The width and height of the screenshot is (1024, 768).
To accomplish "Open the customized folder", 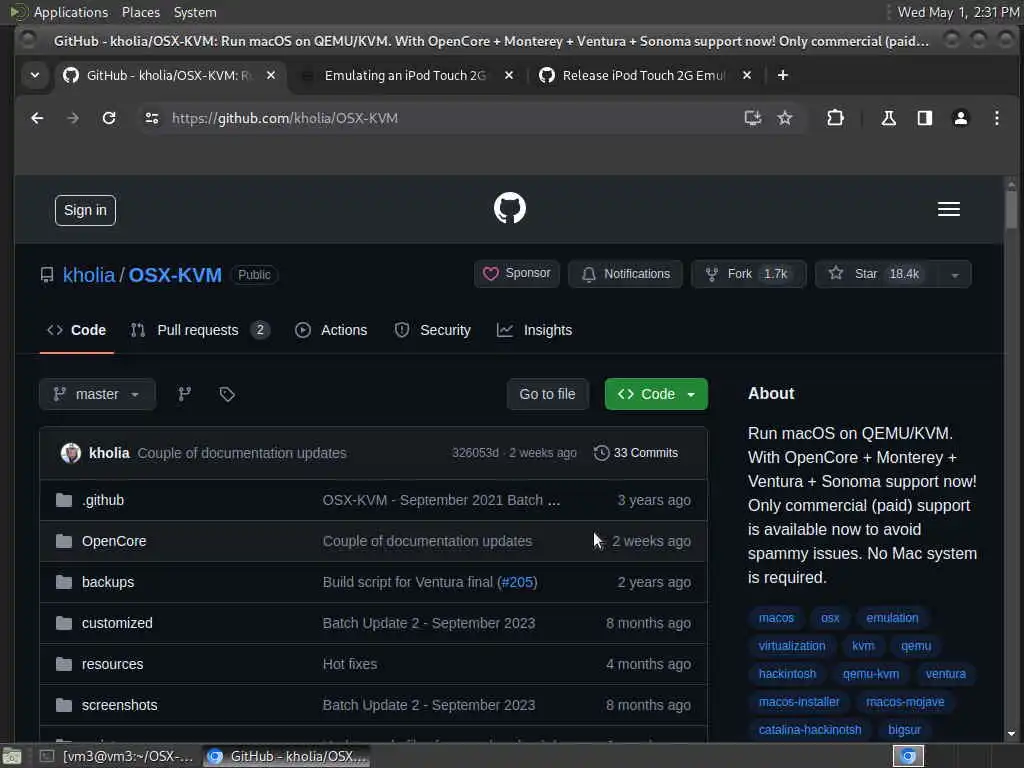I will (x=117, y=623).
